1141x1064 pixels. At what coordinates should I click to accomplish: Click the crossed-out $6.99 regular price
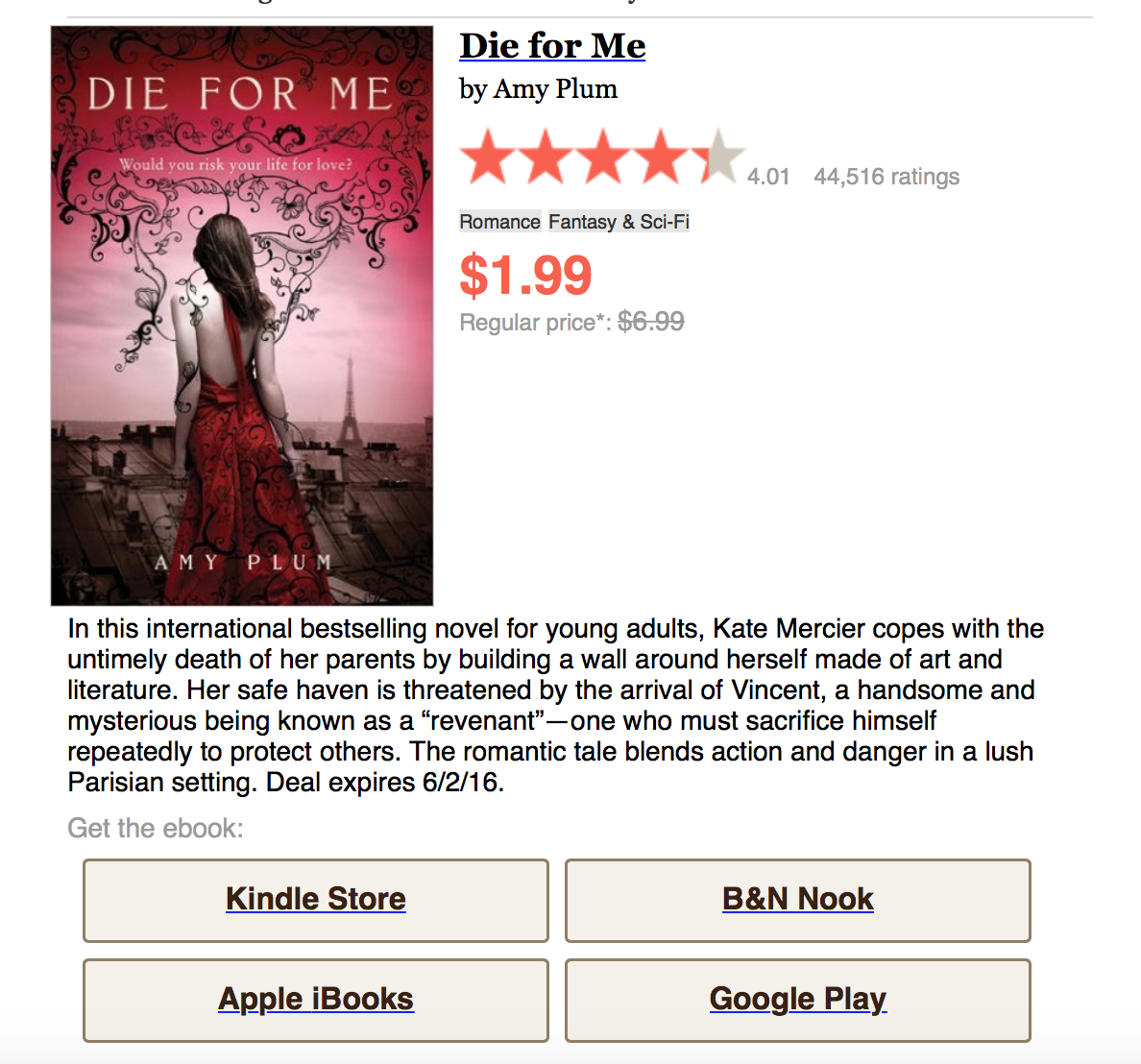coord(650,322)
